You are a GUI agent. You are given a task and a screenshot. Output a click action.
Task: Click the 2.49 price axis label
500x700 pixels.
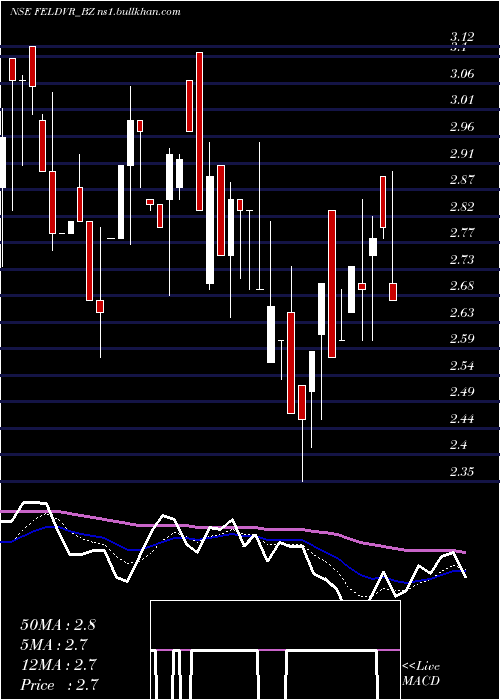462,392
